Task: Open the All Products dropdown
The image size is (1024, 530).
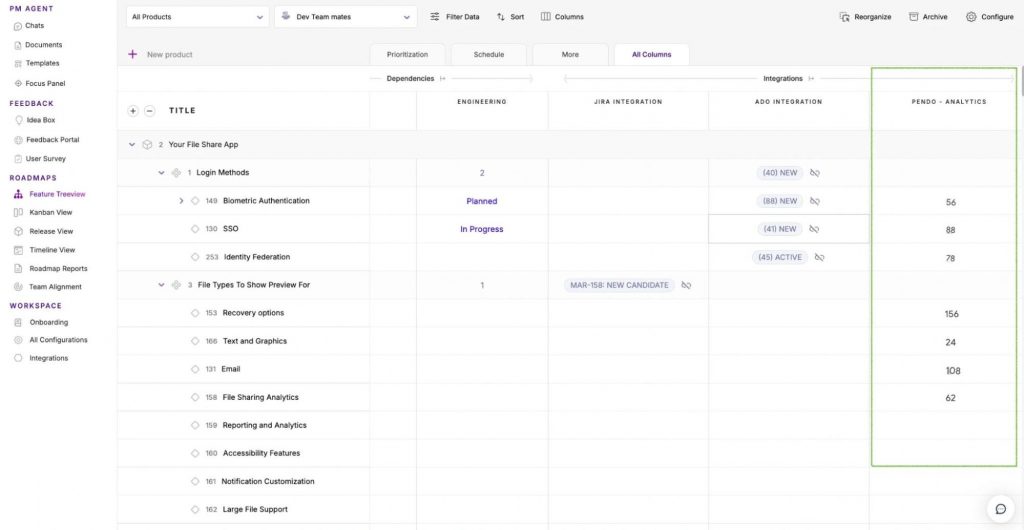Action: (198, 17)
